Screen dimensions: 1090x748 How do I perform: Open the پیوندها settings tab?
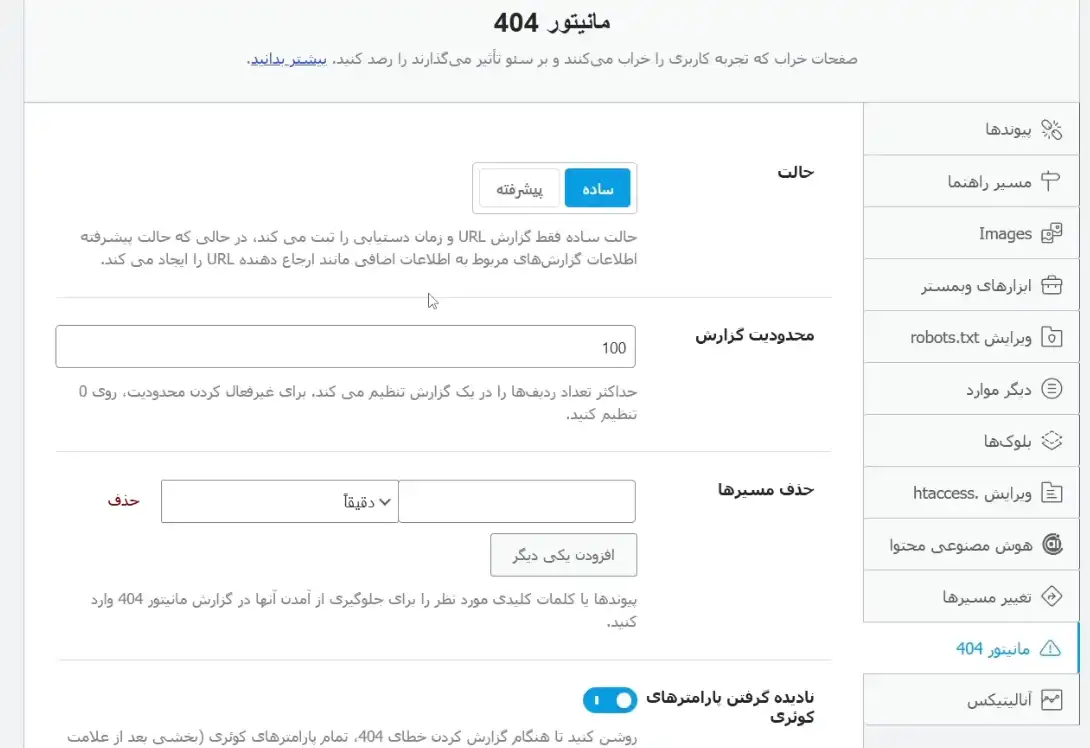point(971,129)
